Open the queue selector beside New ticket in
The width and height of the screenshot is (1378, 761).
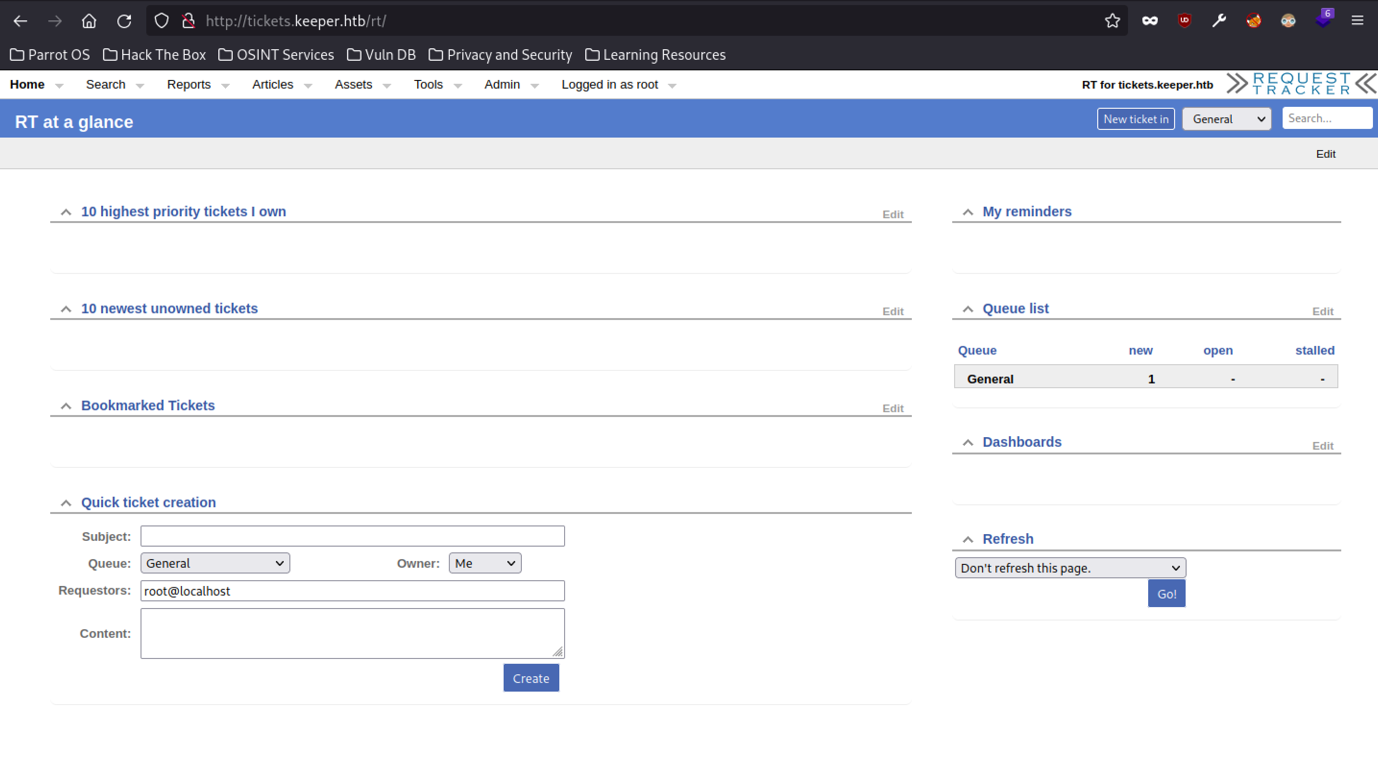coord(1226,118)
